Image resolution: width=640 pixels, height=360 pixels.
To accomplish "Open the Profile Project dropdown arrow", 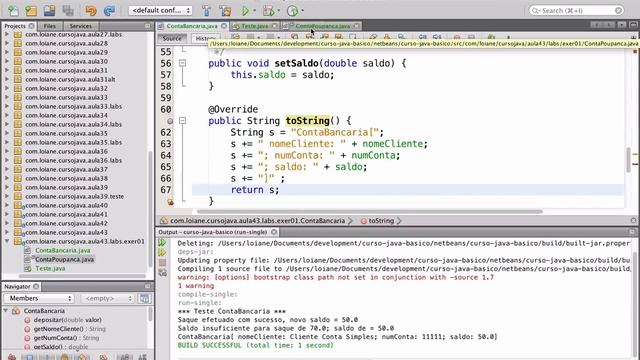I will pyautogui.click(x=302, y=11).
